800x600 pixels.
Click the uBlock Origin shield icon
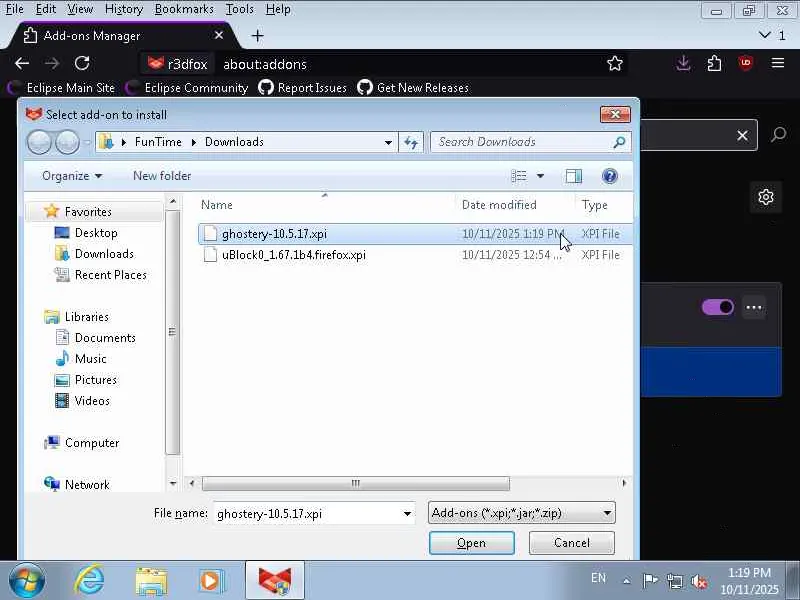(x=745, y=63)
